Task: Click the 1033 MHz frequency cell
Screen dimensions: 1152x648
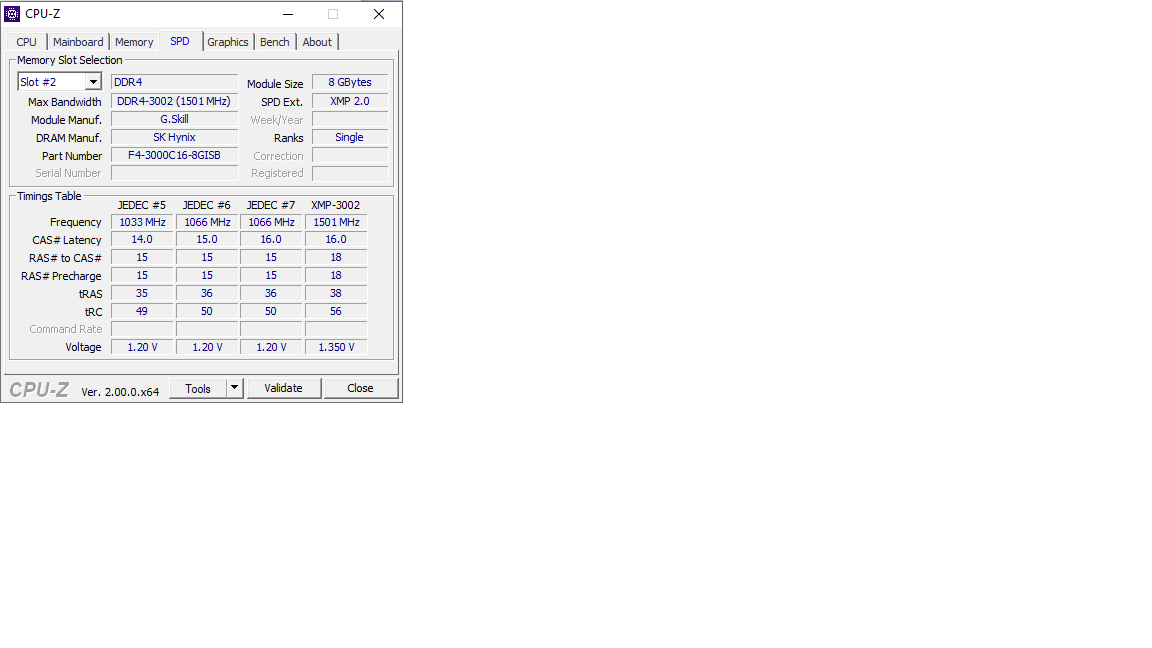Action: [143, 222]
